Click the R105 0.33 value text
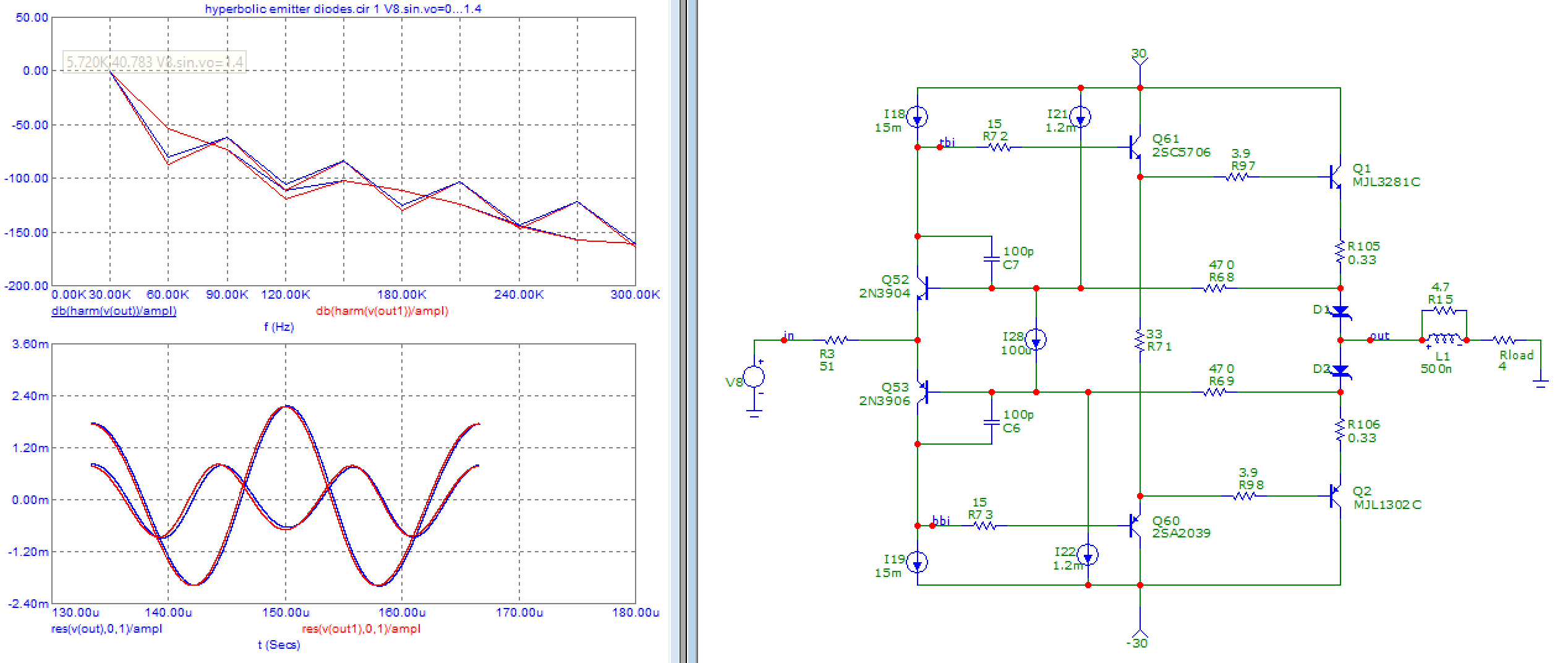This screenshot has height=663, width=1568. coord(1361,260)
